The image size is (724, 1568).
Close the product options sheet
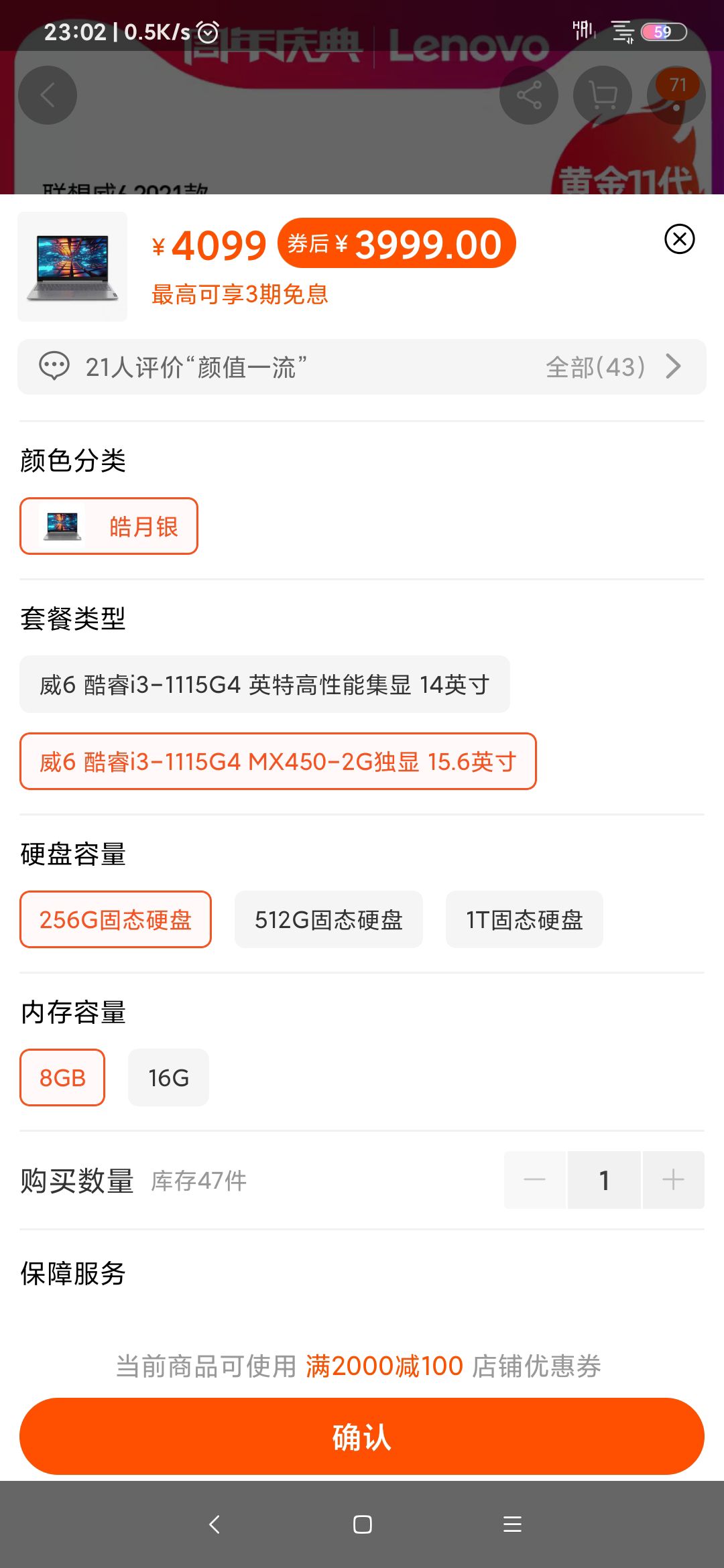[679, 239]
